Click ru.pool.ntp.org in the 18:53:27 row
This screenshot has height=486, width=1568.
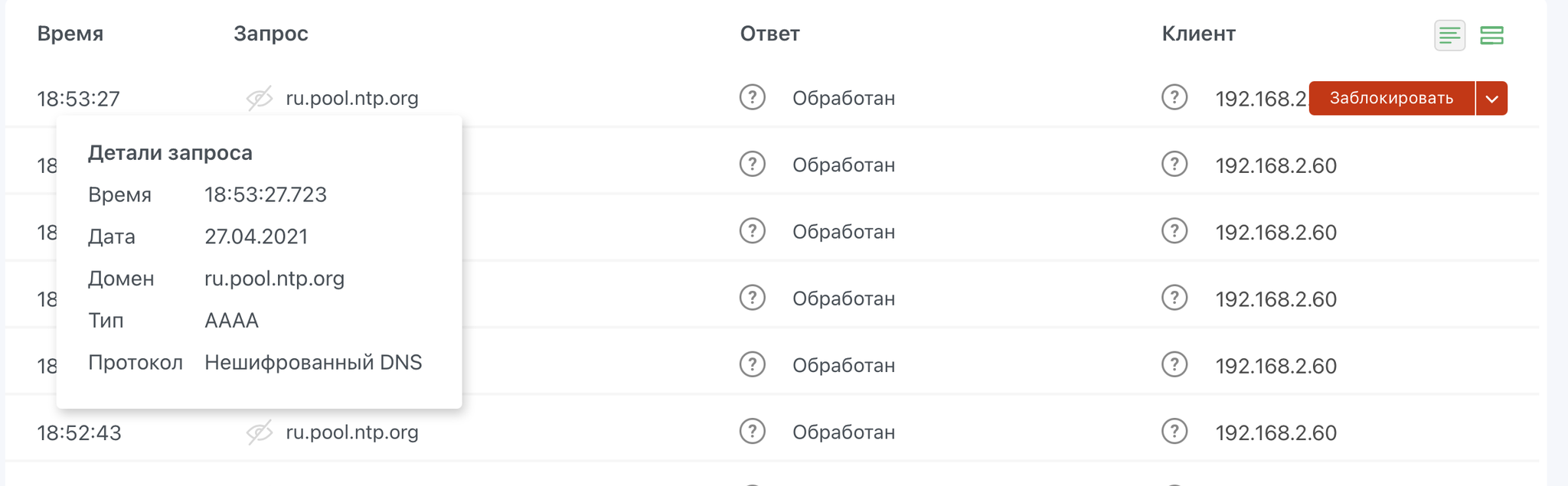coord(352,99)
